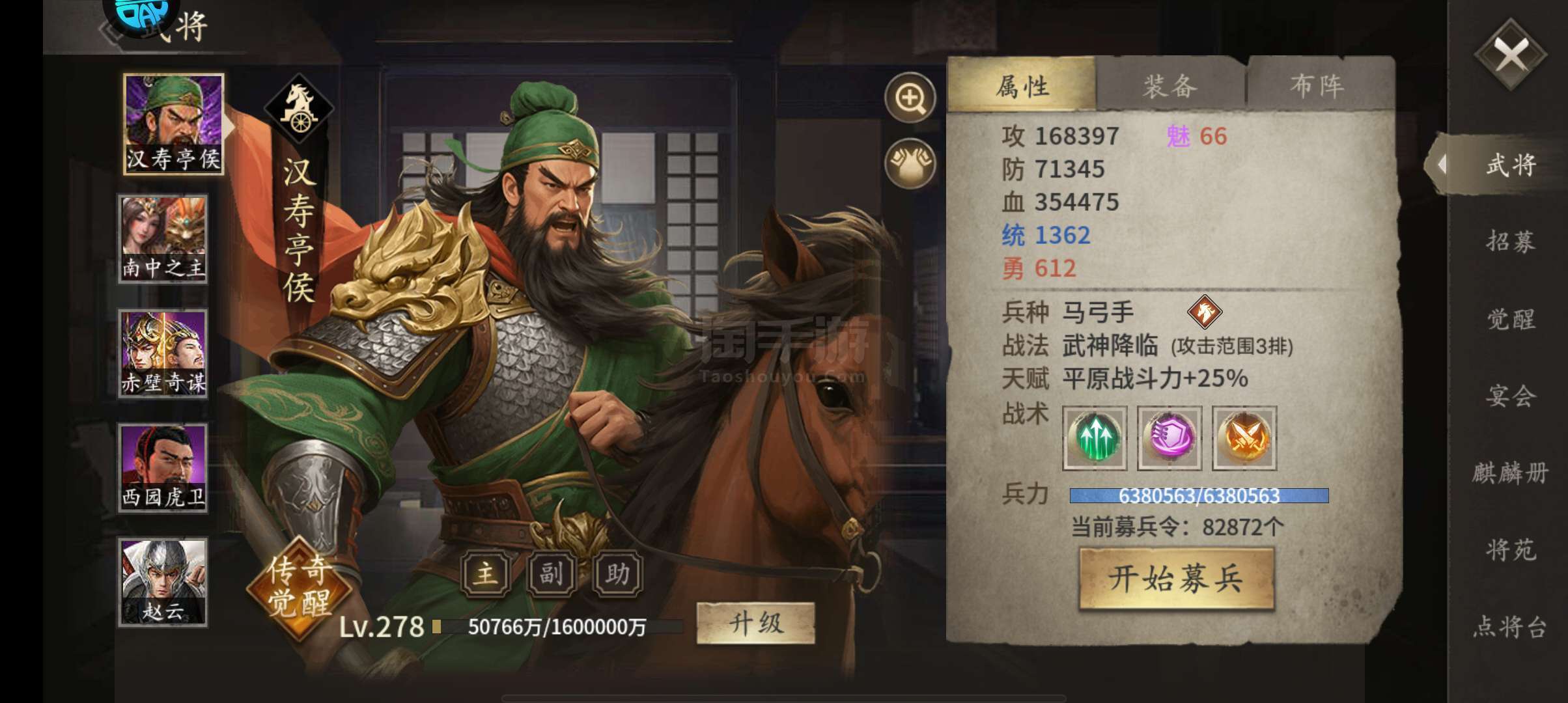Switch to the 装备 tab

point(1170,85)
